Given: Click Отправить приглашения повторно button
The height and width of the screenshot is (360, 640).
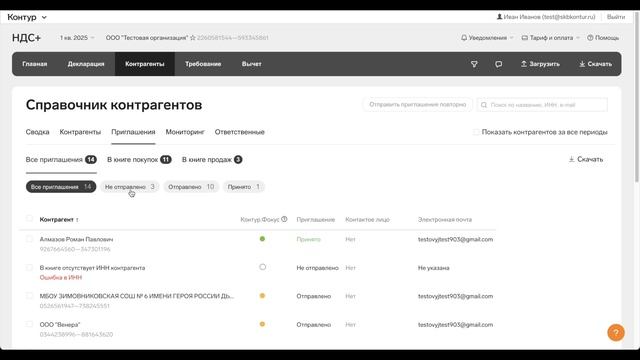Looking at the screenshot, I should pos(418,104).
